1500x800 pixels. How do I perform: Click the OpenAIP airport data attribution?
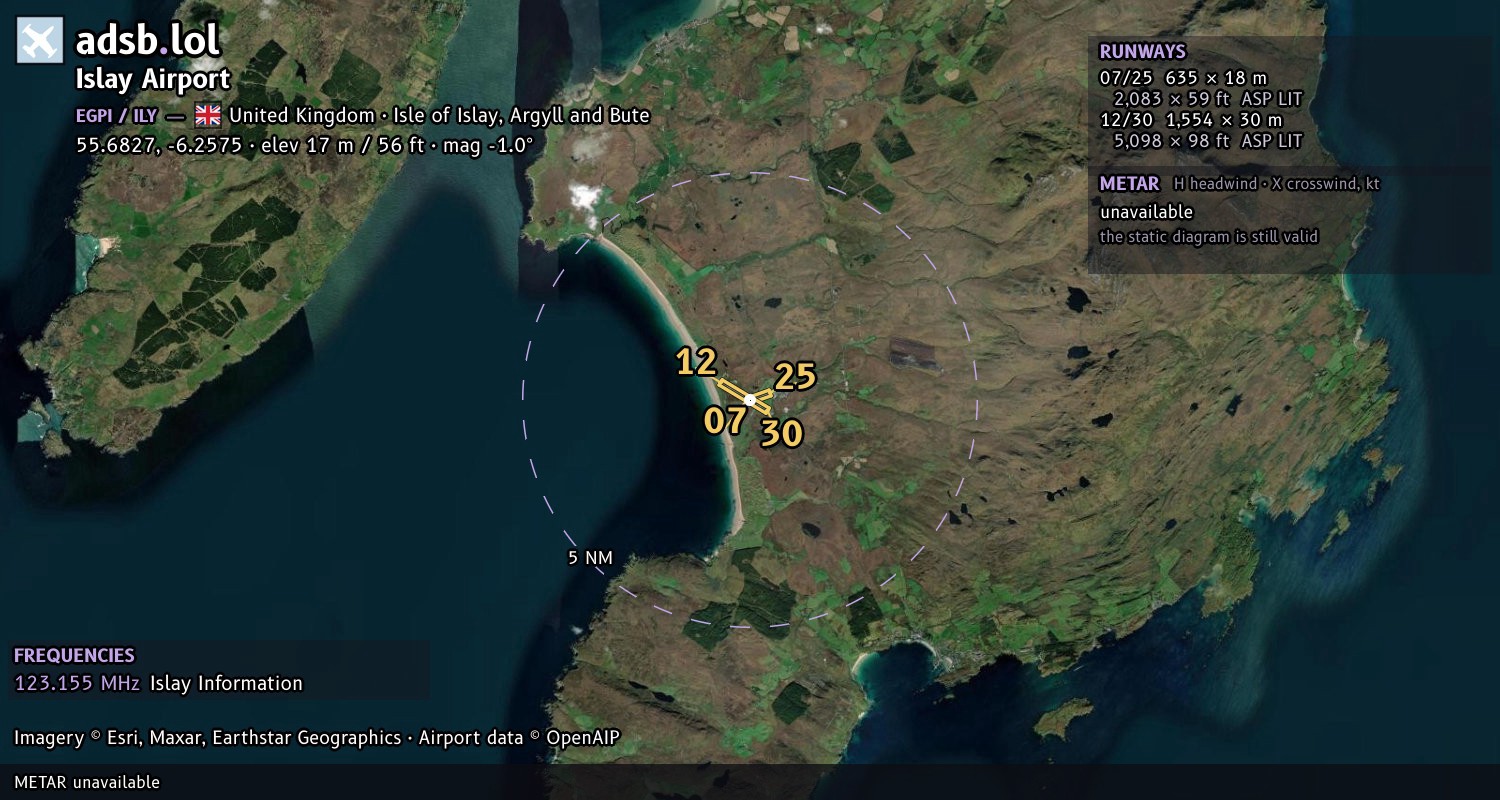pos(519,738)
